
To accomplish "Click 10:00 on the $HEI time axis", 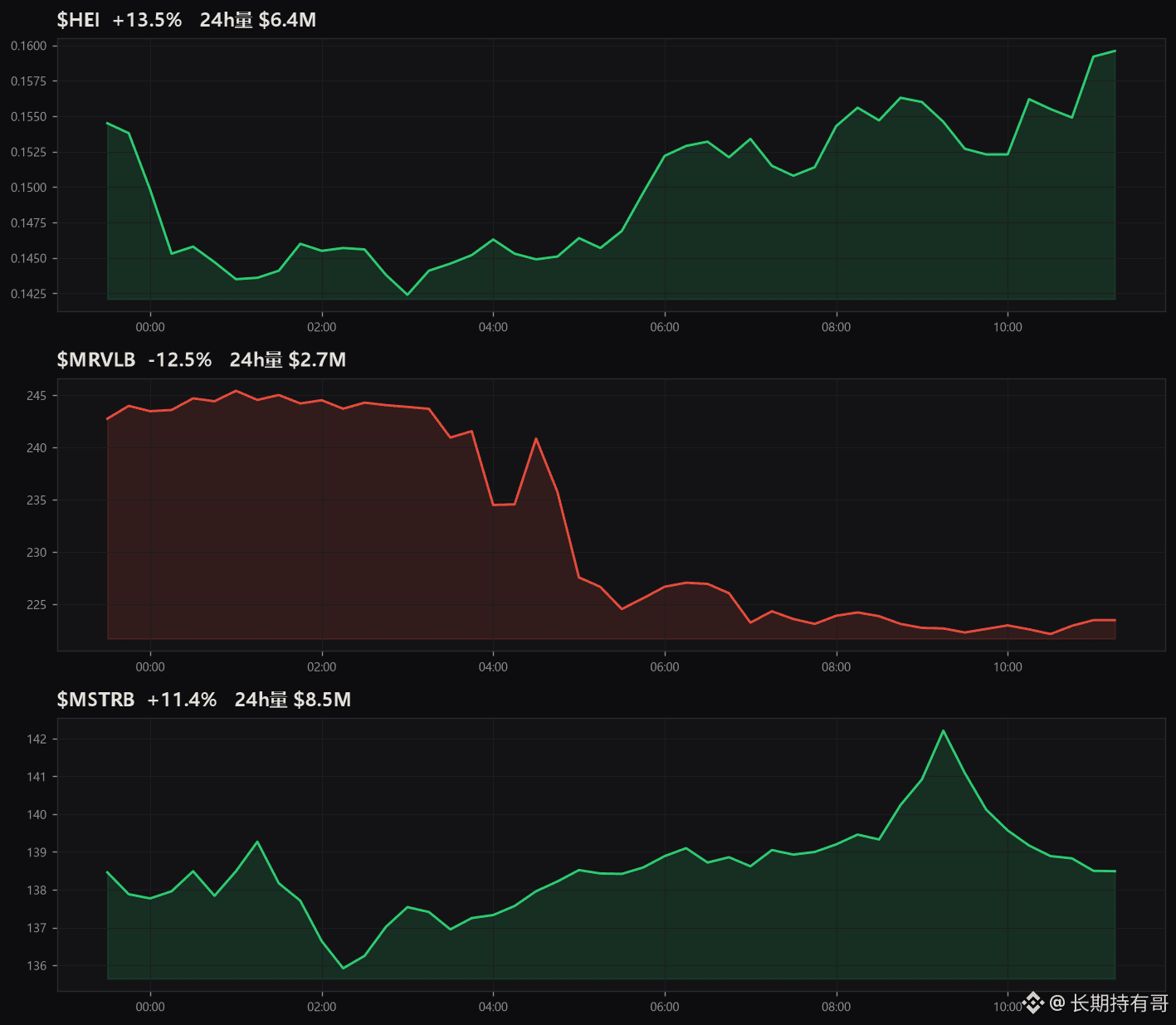I will click(1008, 327).
